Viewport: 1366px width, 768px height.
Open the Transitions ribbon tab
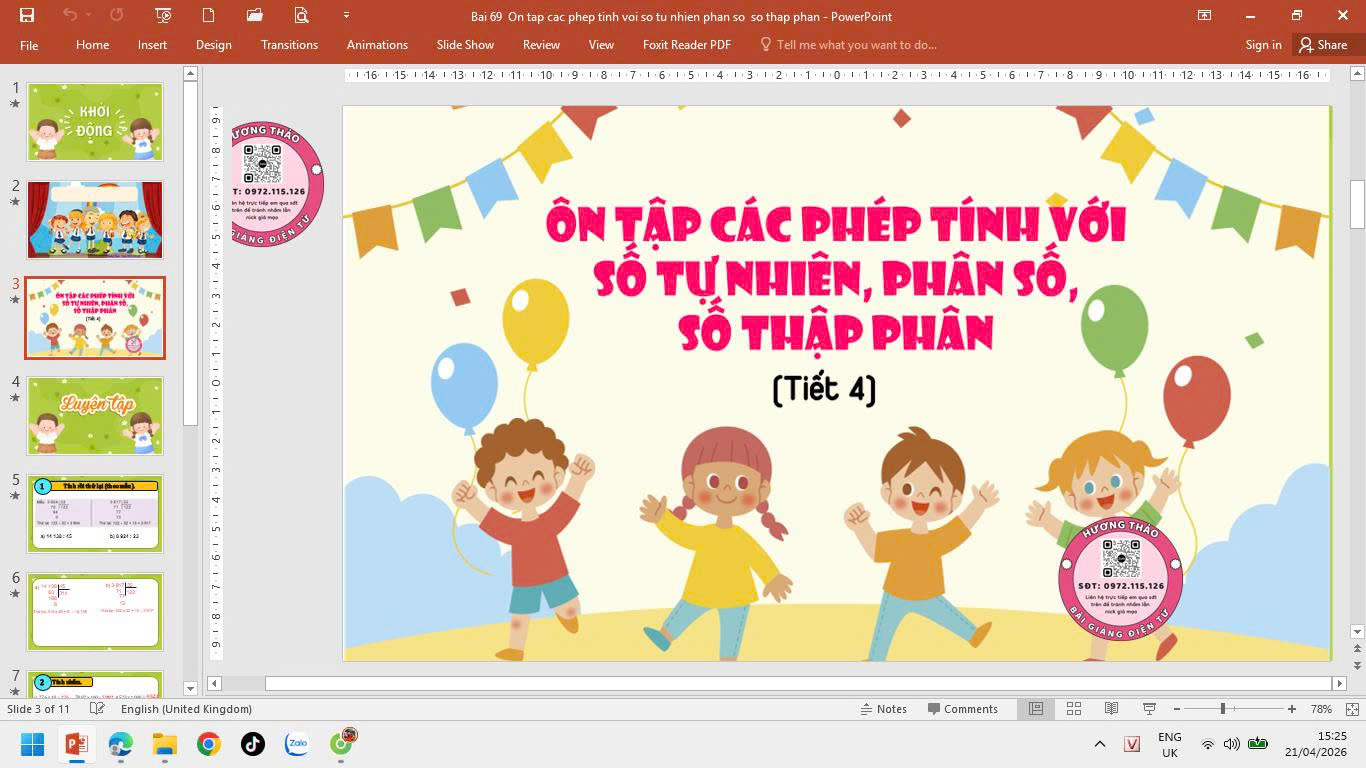pyautogui.click(x=289, y=45)
